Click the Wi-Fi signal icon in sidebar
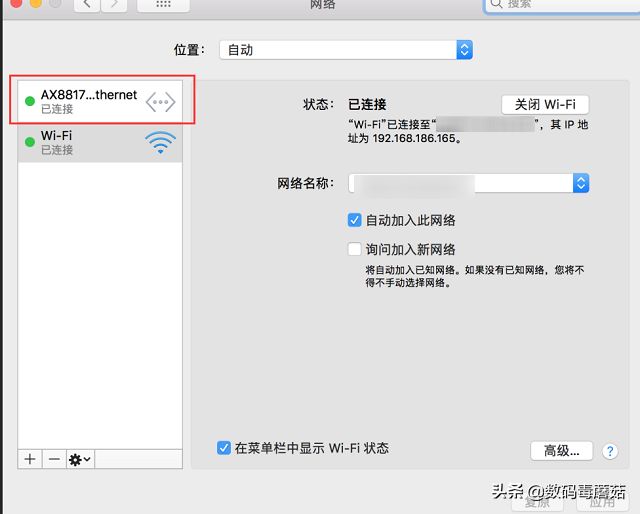This screenshot has height=514, width=640. 160,142
